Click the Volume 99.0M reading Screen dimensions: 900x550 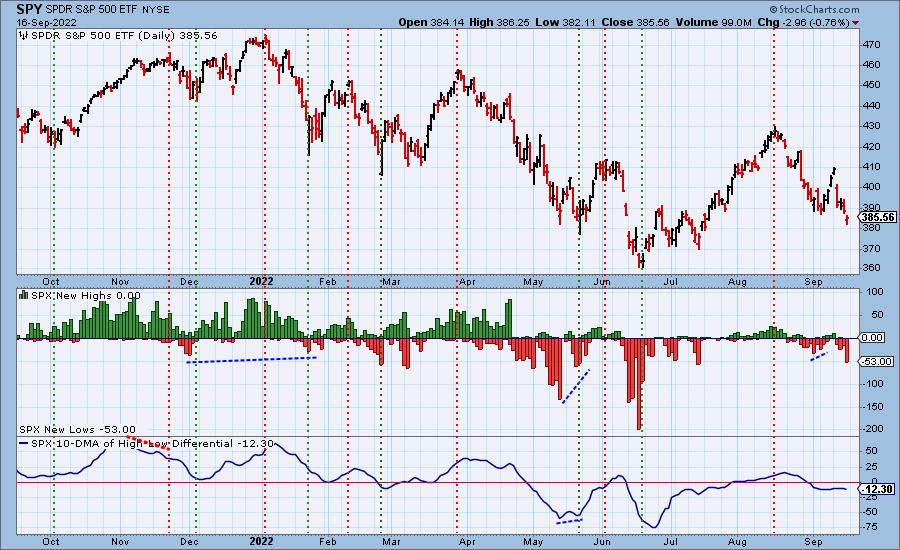pyautogui.click(x=713, y=22)
